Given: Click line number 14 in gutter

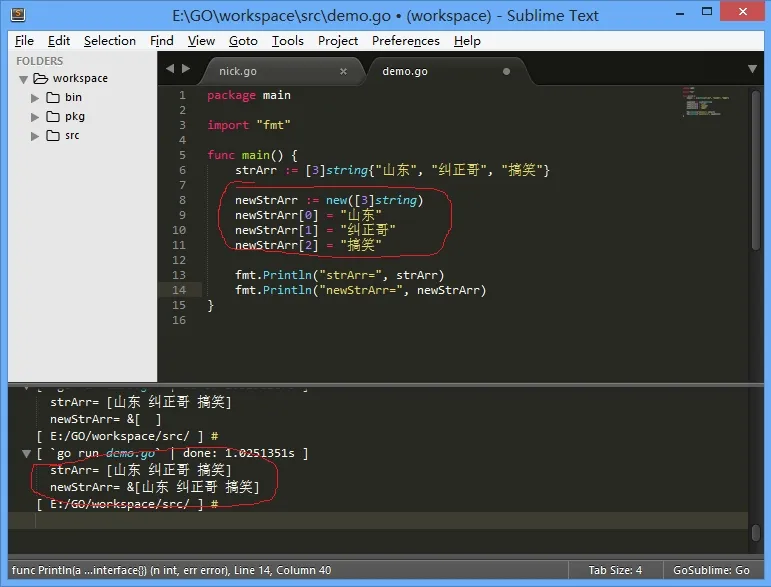Looking at the screenshot, I should point(179,290).
